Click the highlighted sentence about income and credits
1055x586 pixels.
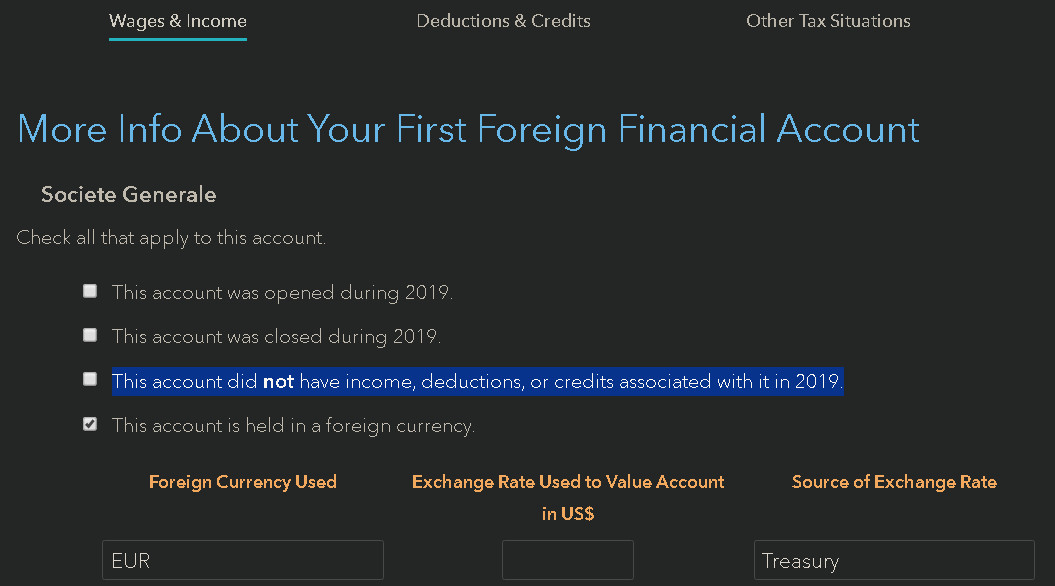click(477, 381)
